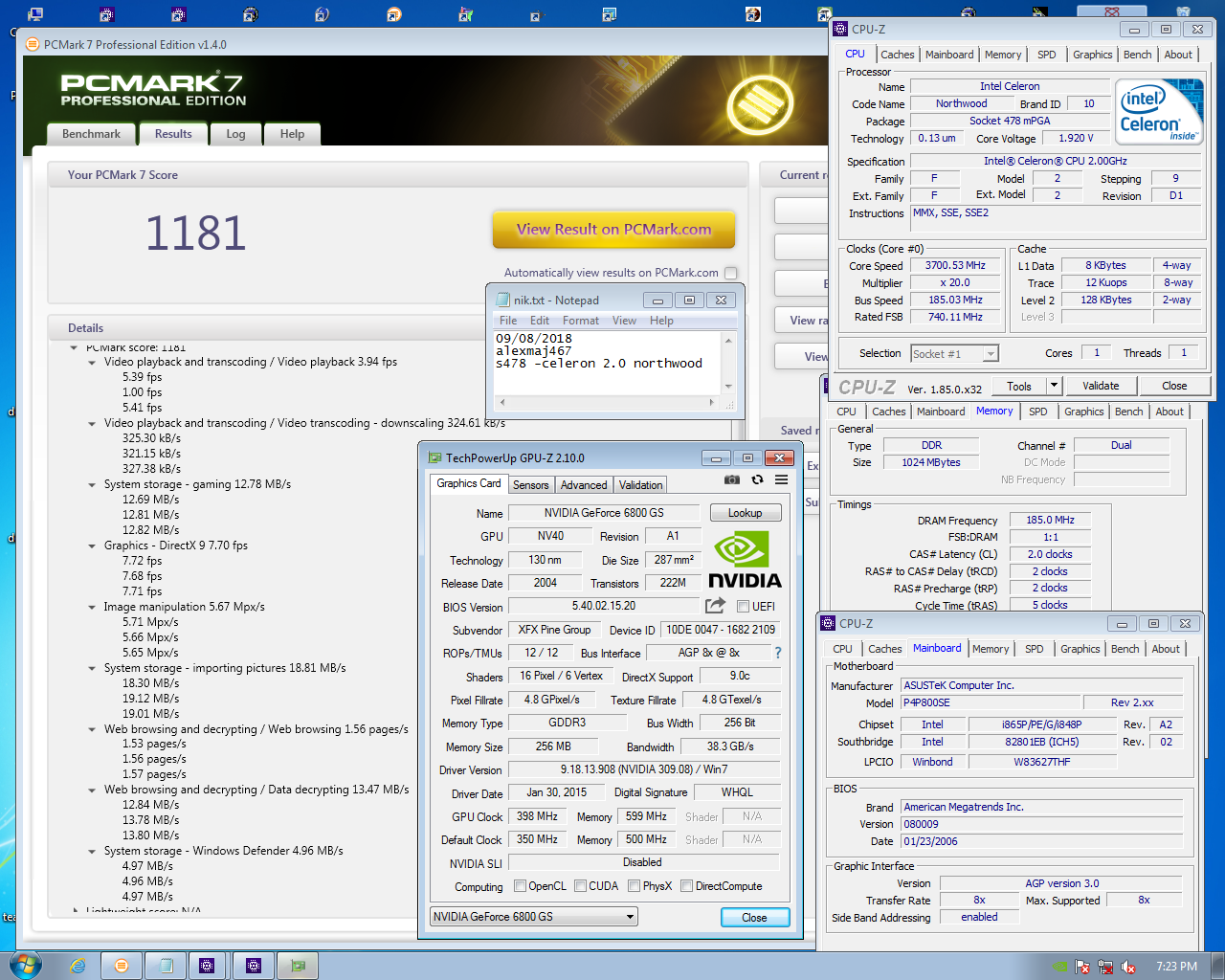Click the network disconnected tray icon

[x=1105, y=967]
